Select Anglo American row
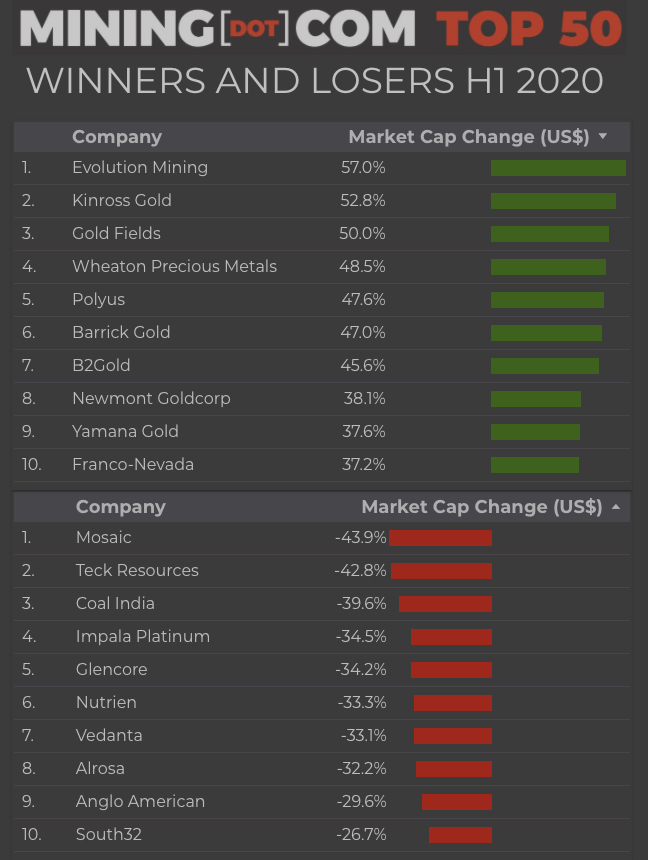This screenshot has height=860, width=648. point(140,801)
